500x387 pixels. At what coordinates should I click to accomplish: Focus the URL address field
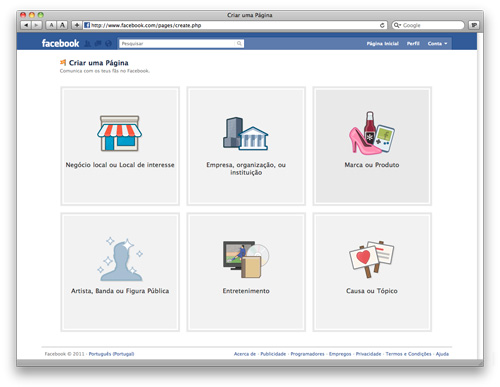(235, 25)
